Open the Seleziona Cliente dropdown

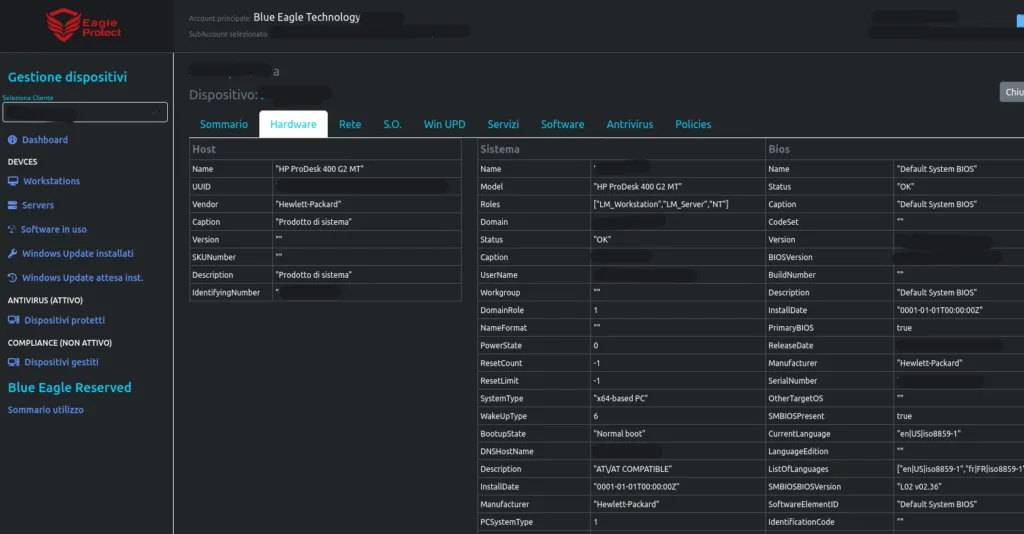pos(85,112)
